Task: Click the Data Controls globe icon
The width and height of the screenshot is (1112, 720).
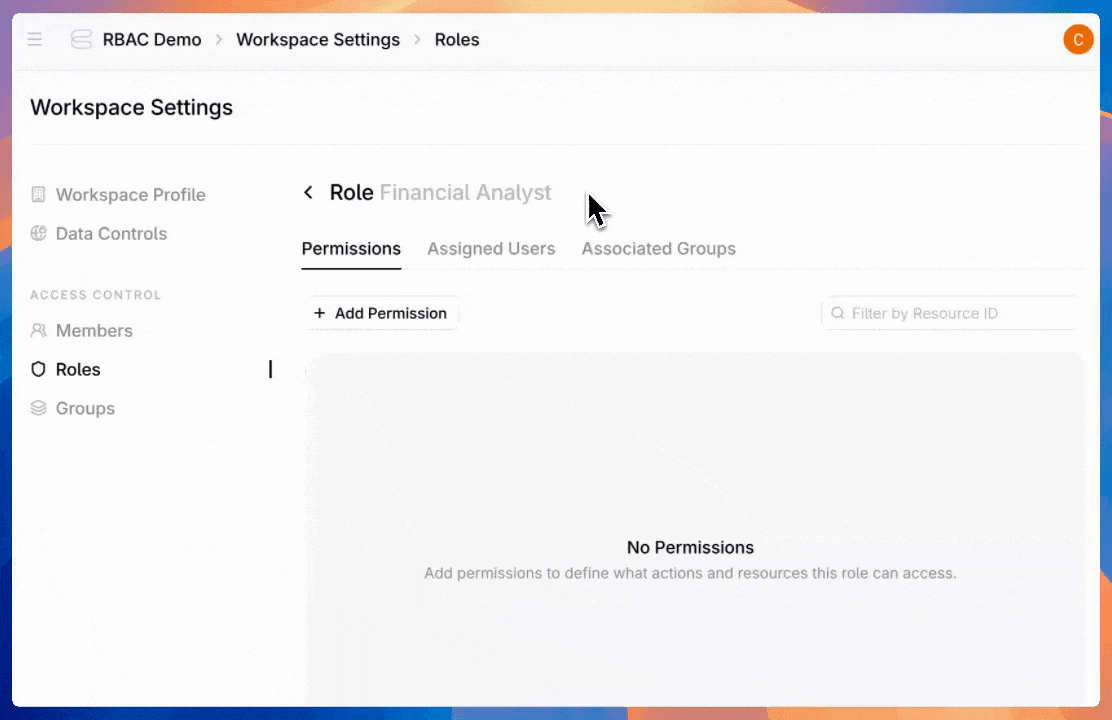Action: click(39, 234)
